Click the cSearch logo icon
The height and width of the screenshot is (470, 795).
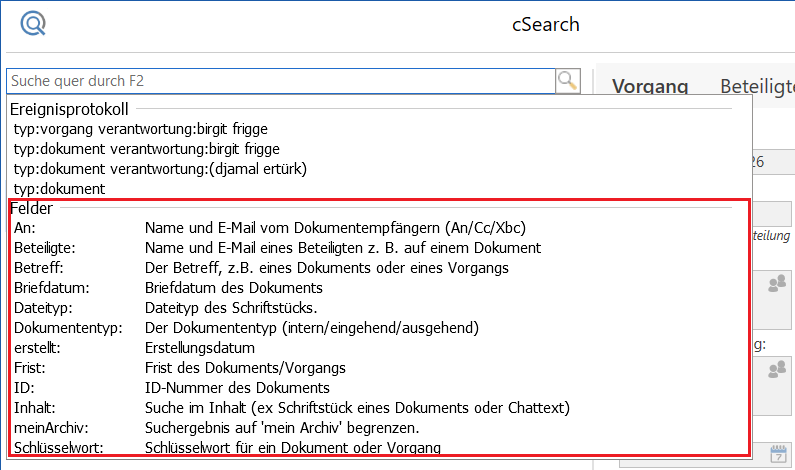(33, 23)
